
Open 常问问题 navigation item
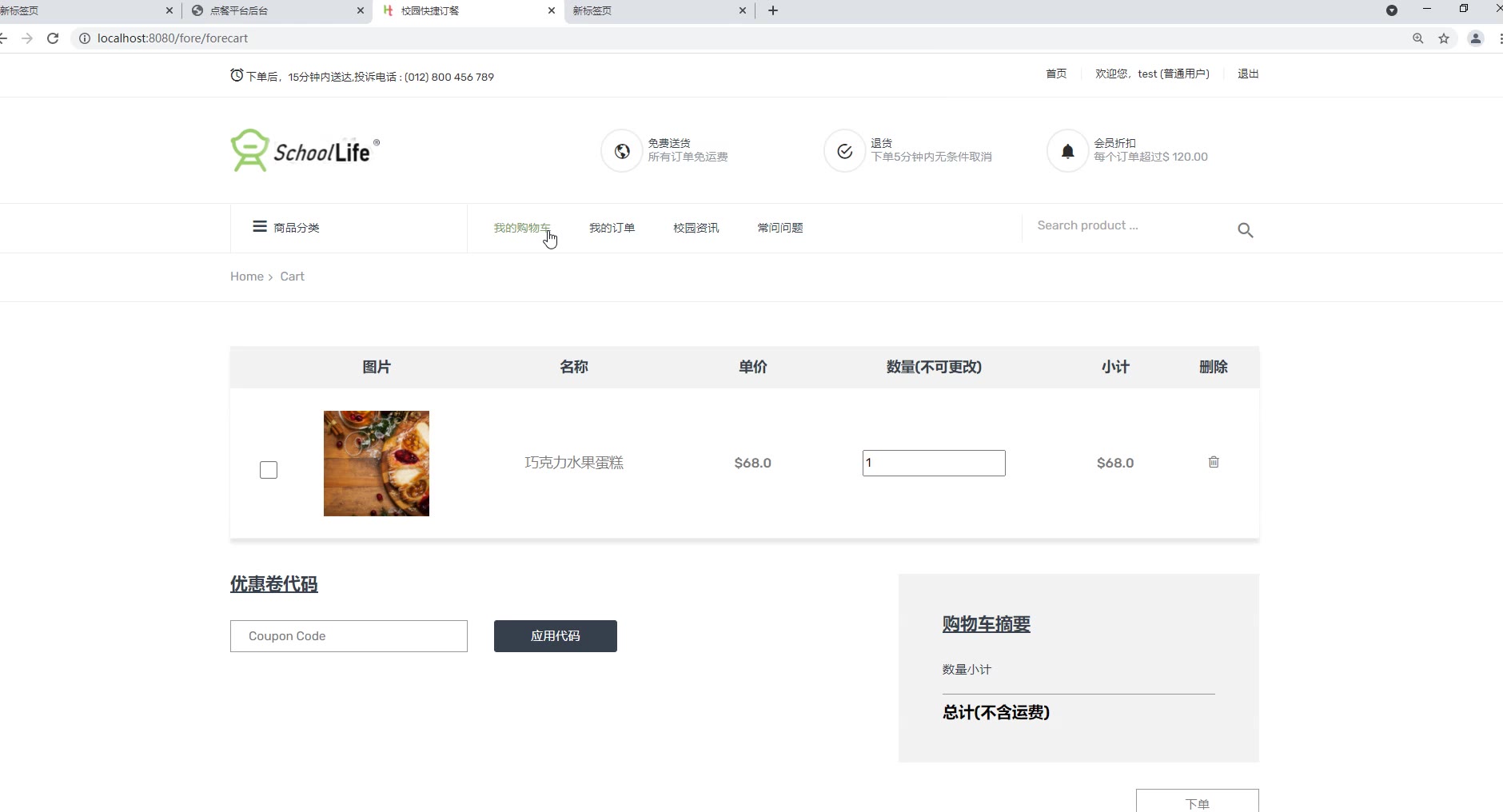[779, 228]
